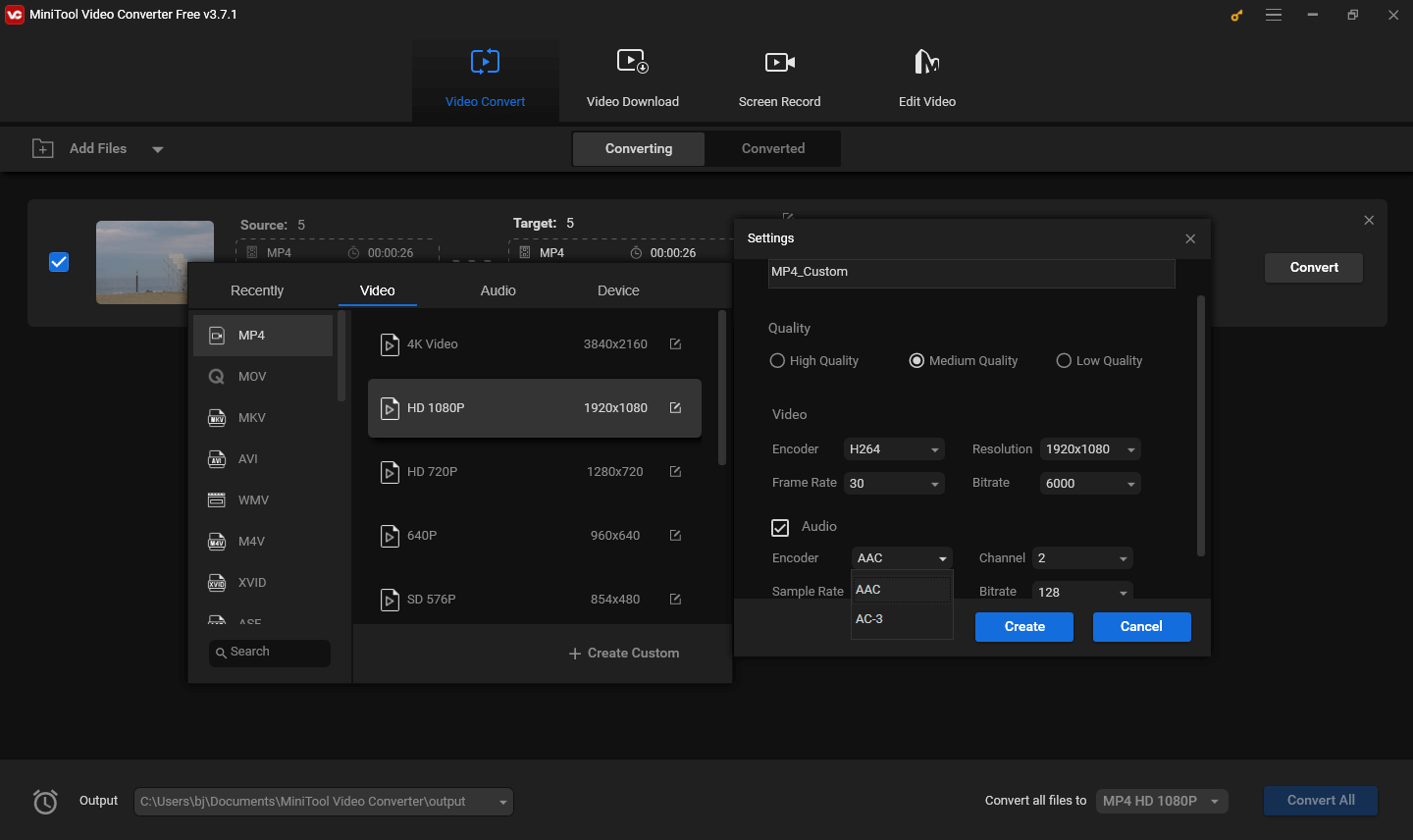Viewport: 1413px width, 840px height.
Task: Click the output schedule clock icon
Action: [45, 802]
